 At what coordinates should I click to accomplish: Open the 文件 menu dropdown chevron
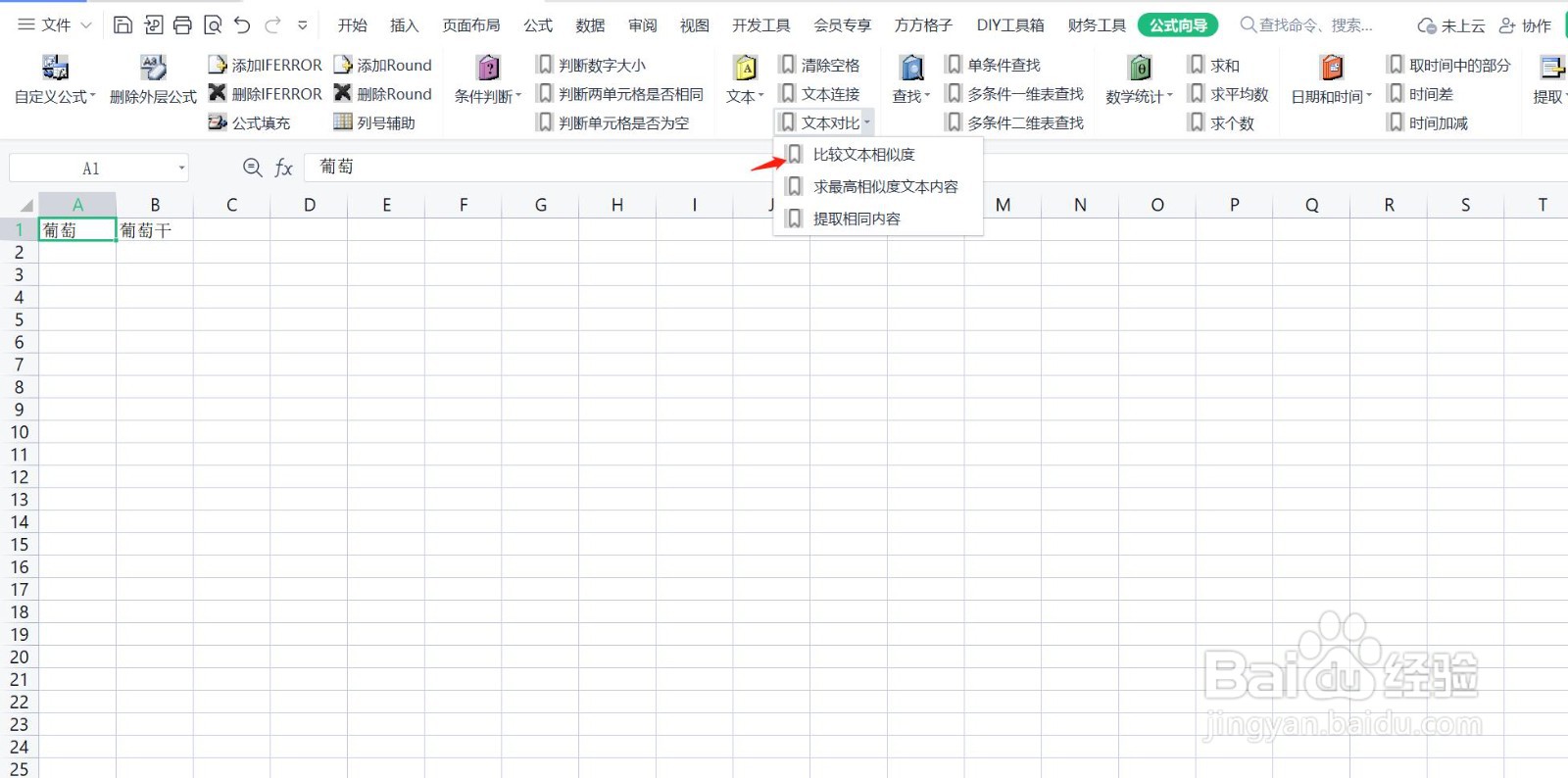[85, 25]
